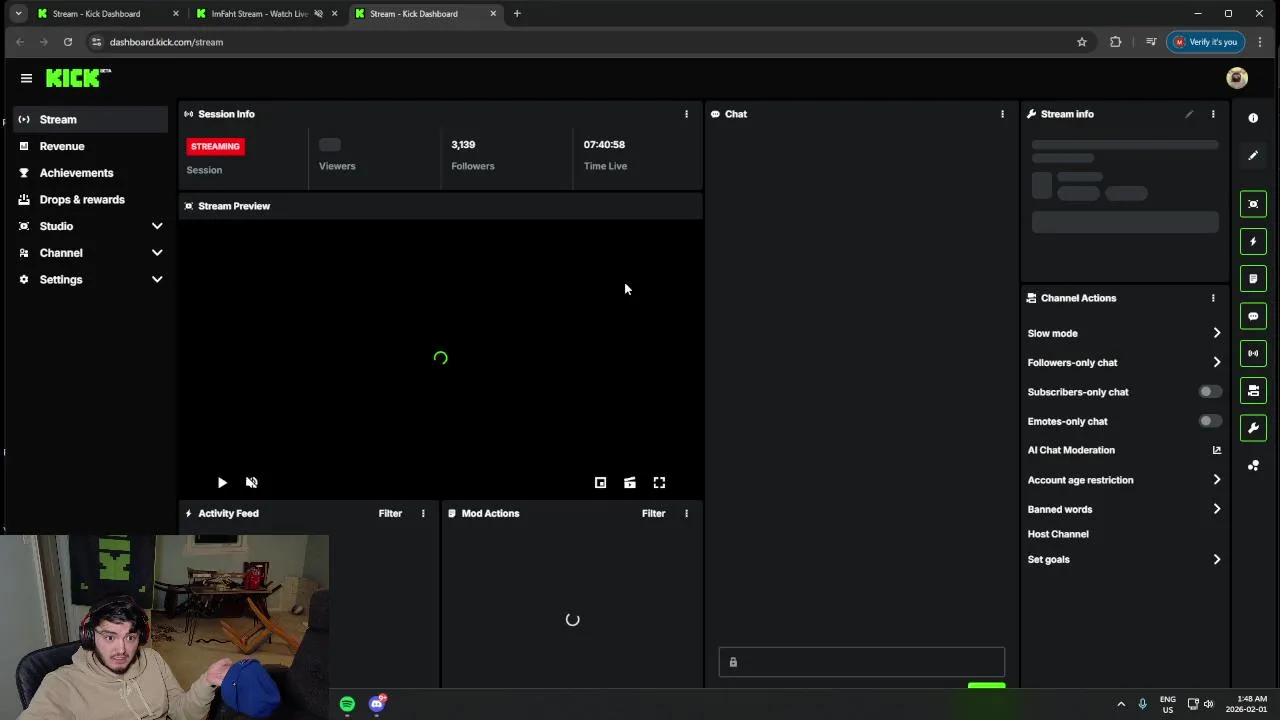Open Spotify from the taskbar

click(347, 704)
